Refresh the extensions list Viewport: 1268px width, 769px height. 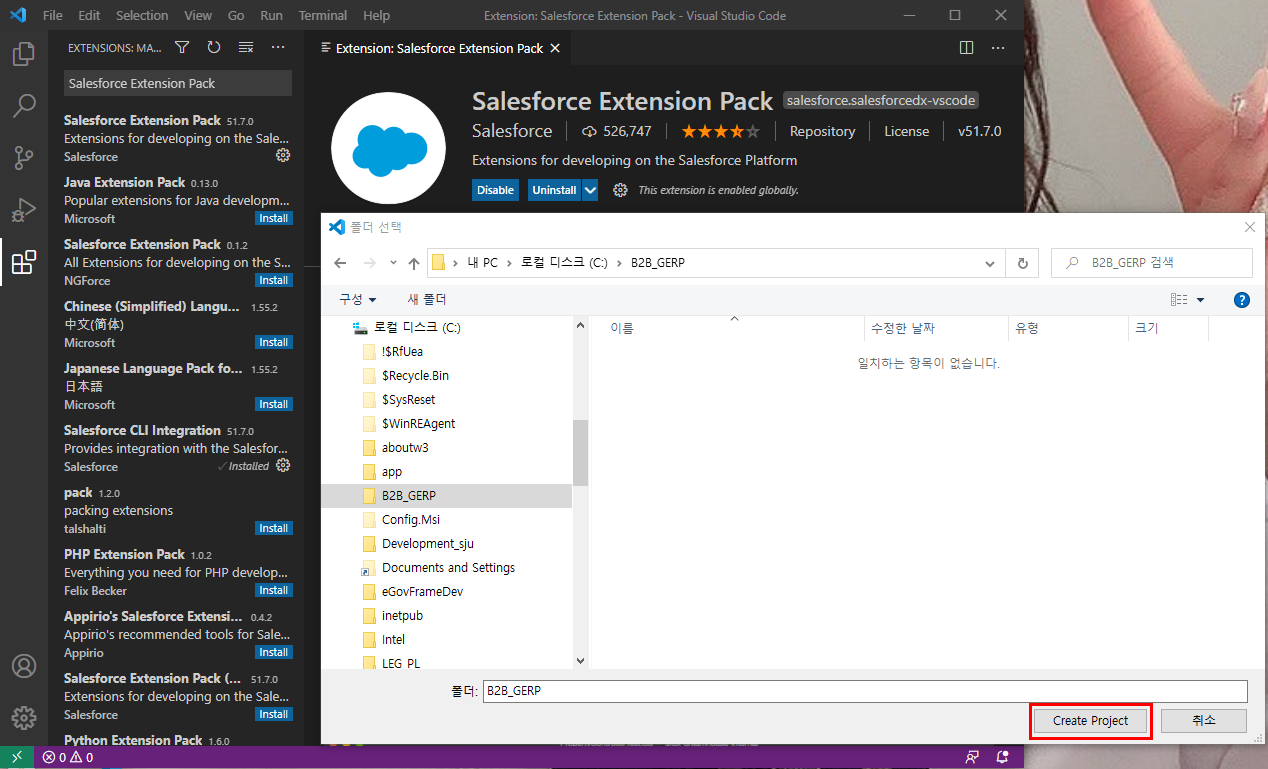(214, 47)
